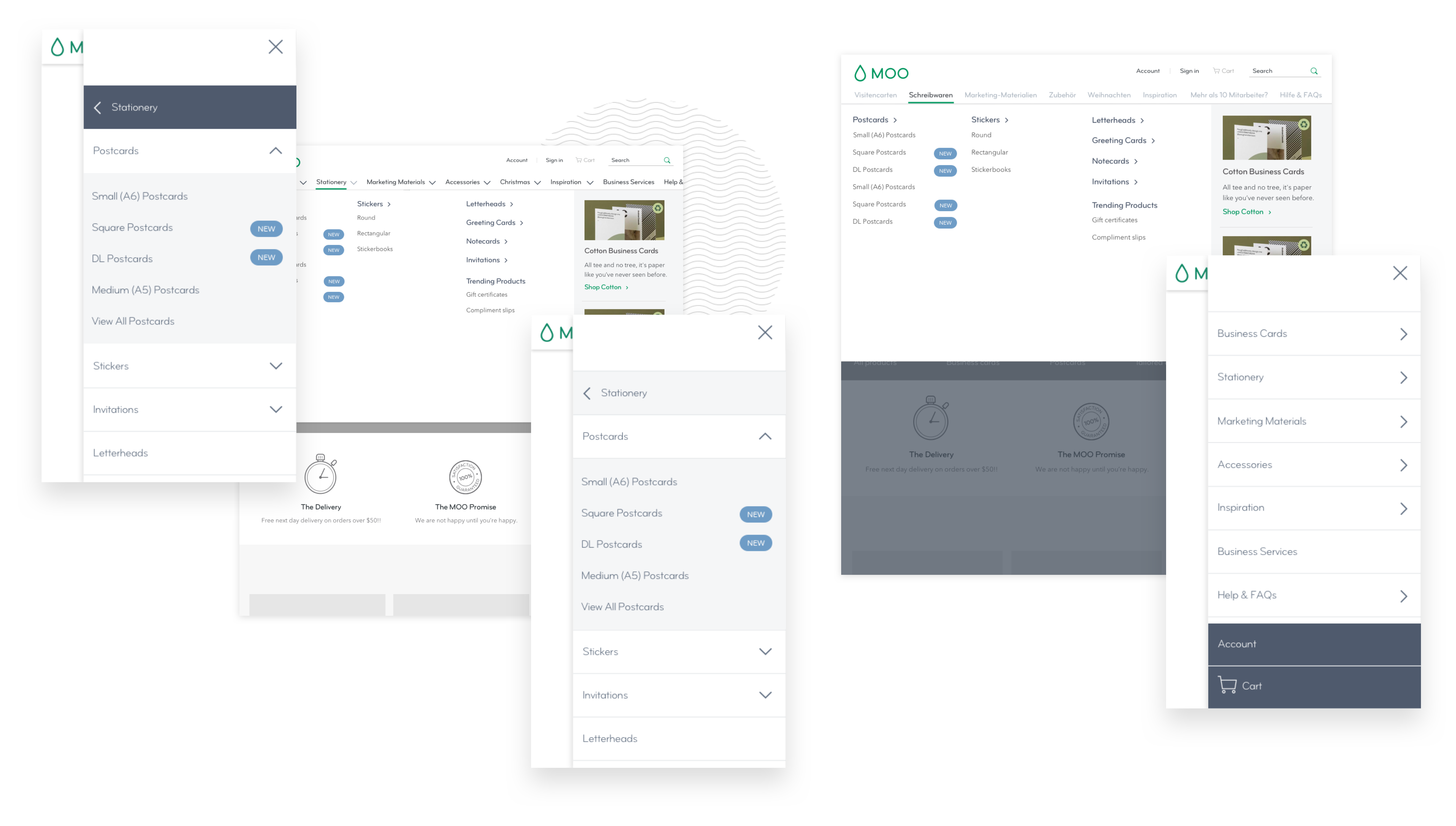The image size is (1456, 826).
Task: Select Hilfe & FAQs tab in German nav
Action: [x=1300, y=95]
